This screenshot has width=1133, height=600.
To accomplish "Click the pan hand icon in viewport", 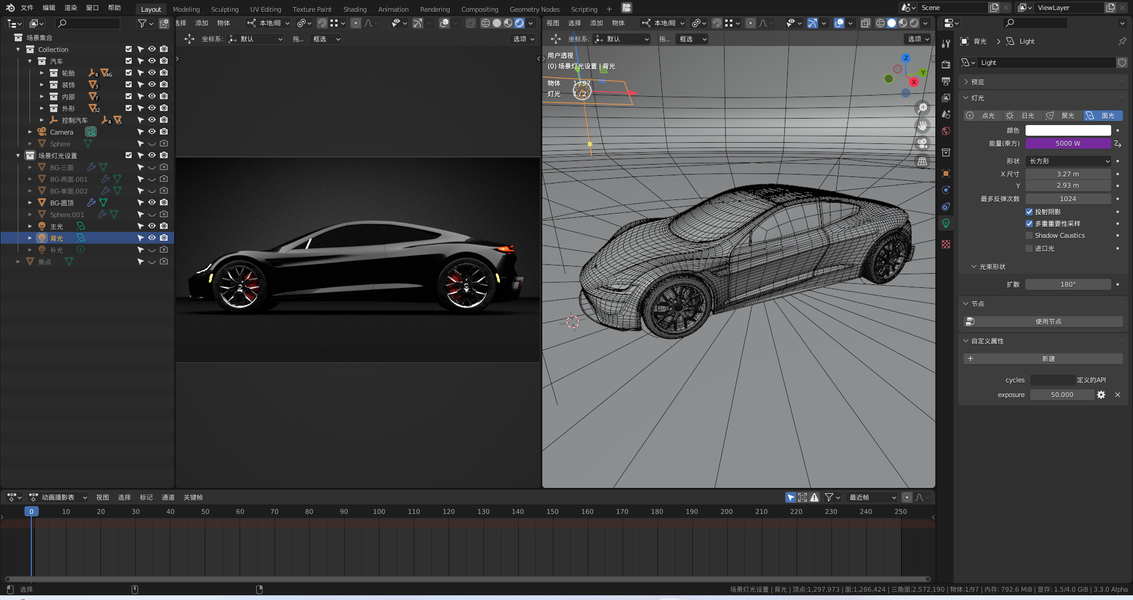I will (921, 126).
